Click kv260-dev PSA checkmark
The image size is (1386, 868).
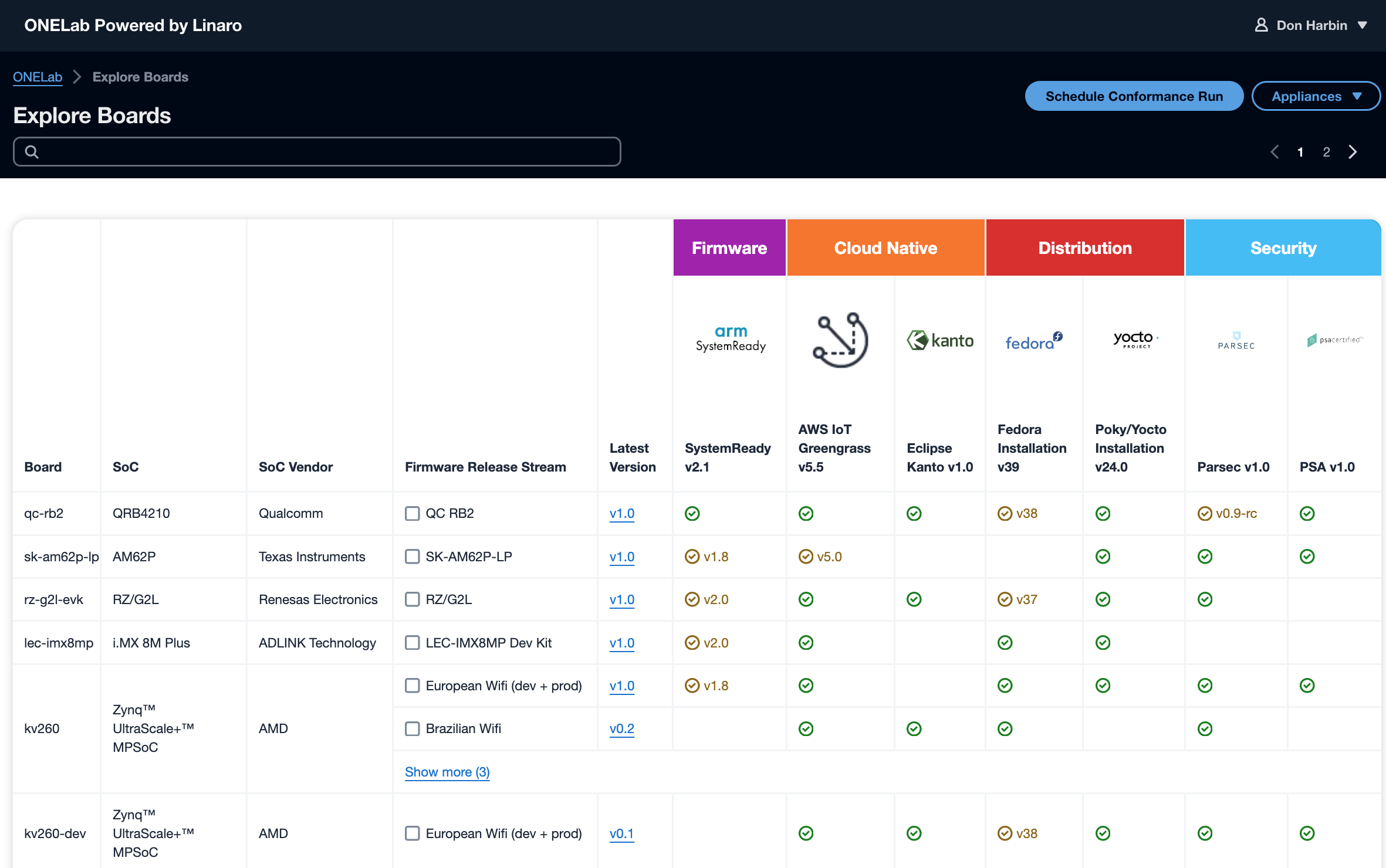(x=1307, y=833)
